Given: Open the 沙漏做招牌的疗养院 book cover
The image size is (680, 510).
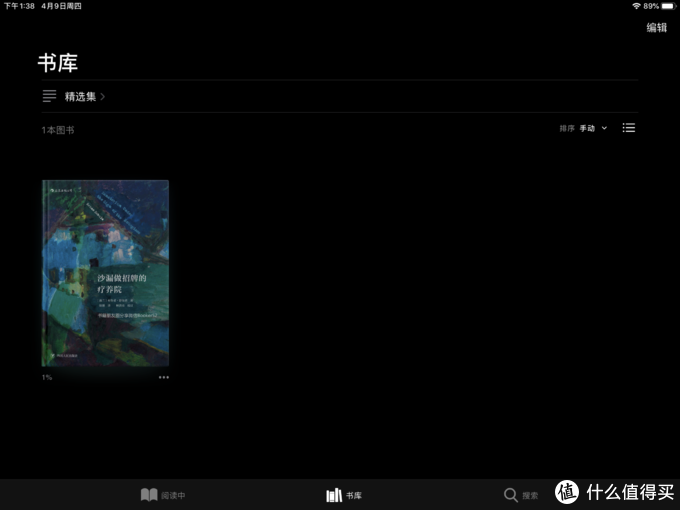Looking at the screenshot, I should click(x=105, y=273).
